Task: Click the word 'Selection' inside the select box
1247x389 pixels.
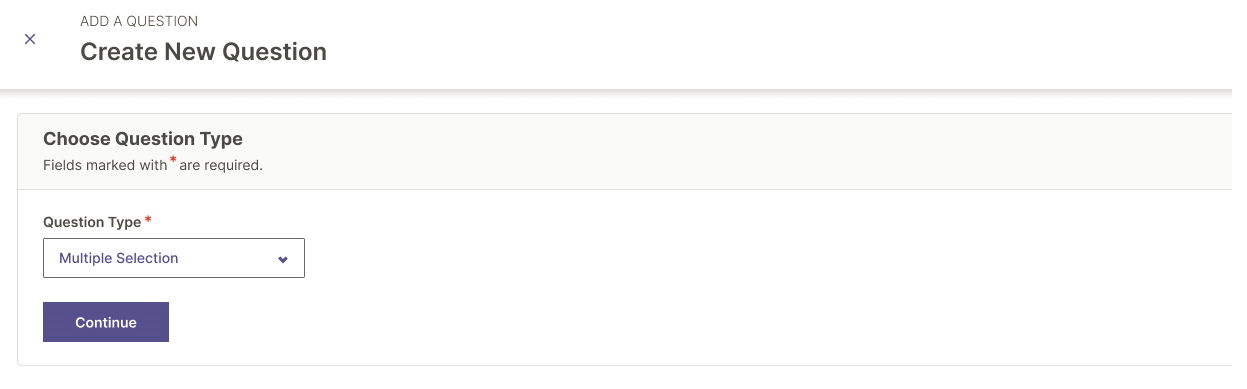Action: [x=147, y=258]
